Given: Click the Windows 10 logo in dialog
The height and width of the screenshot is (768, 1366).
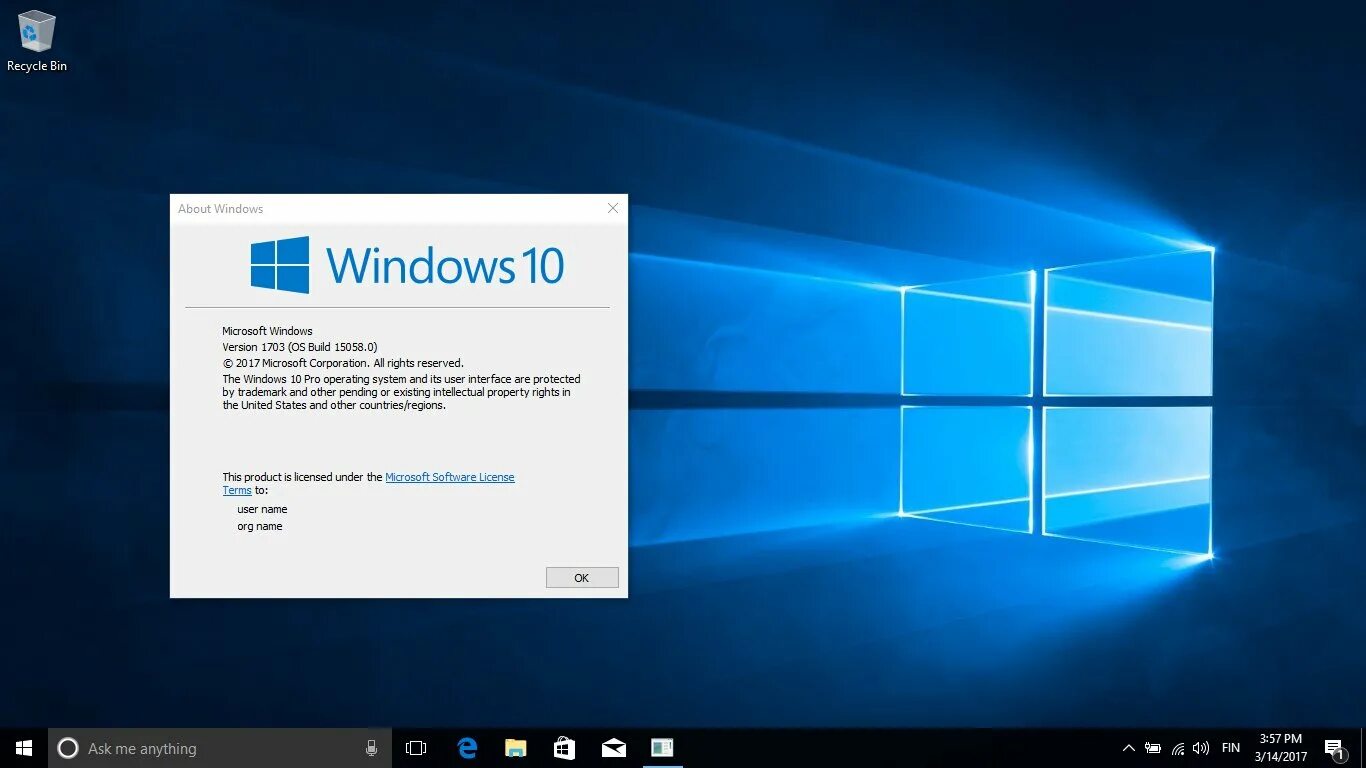Looking at the screenshot, I should click(x=407, y=265).
